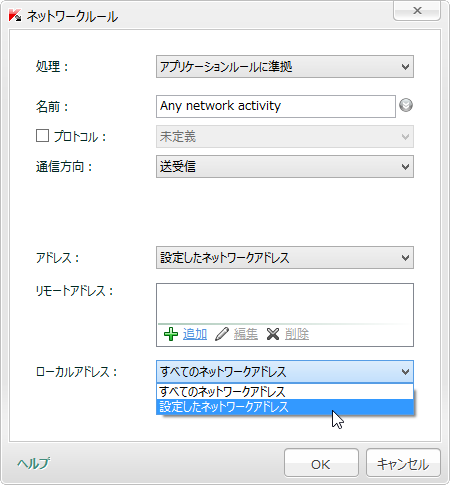
Task: Click the OK button
Action: 321,463
